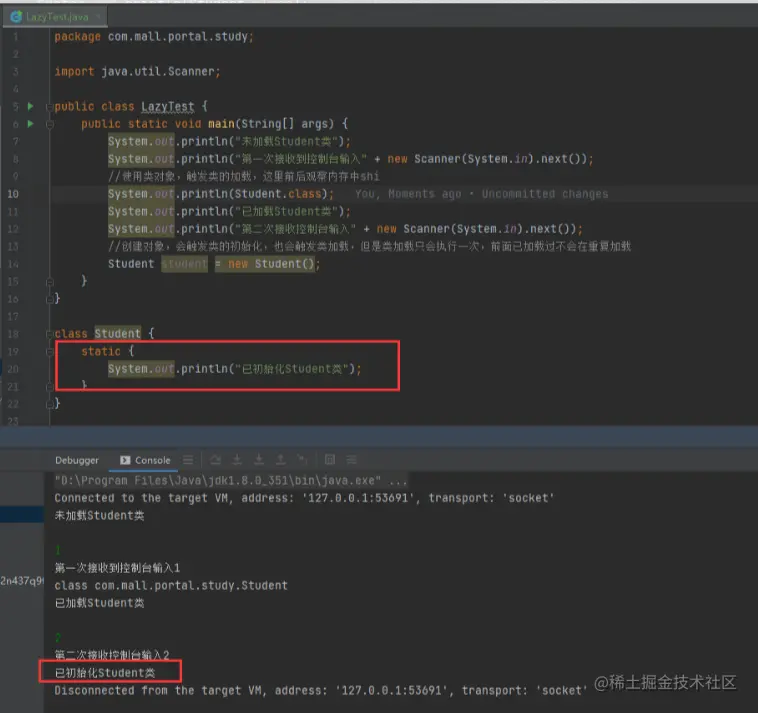Click console output '已初始化Student类'

coord(104,673)
